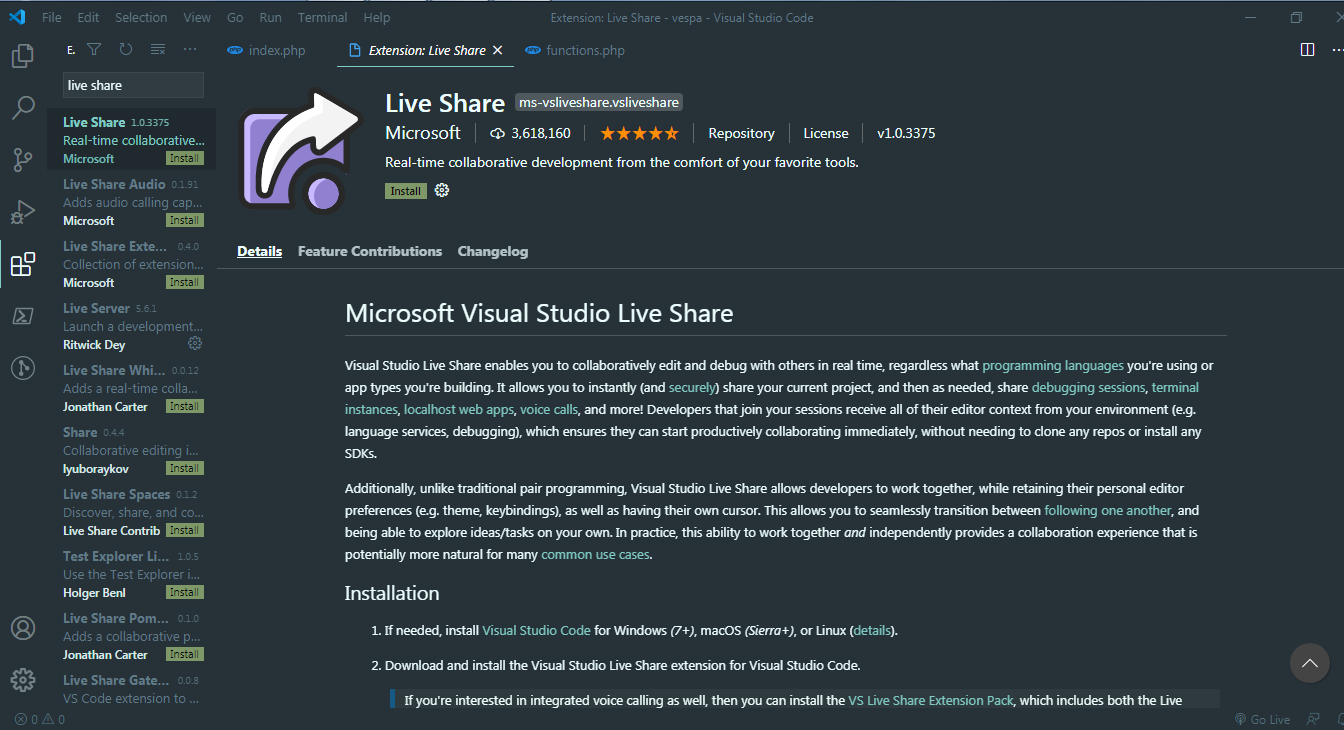Install Live Share Whiteboard by Jonathan Carter
The width and height of the screenshot is (1344, 730).
184,406
